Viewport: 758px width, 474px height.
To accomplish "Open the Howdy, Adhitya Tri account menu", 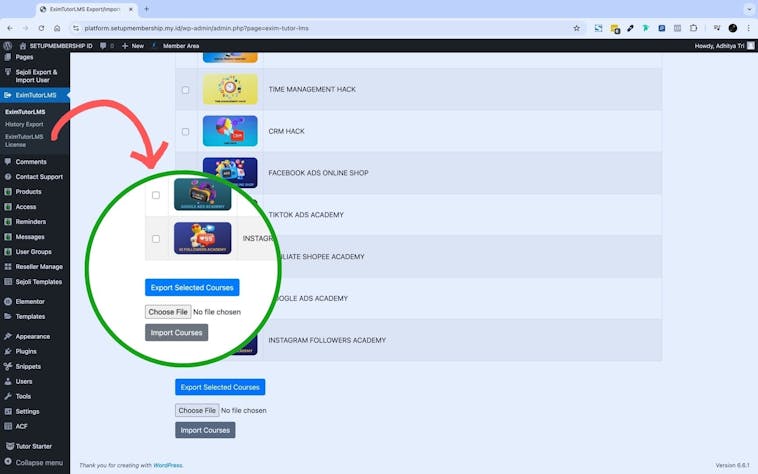I will 718,45.
